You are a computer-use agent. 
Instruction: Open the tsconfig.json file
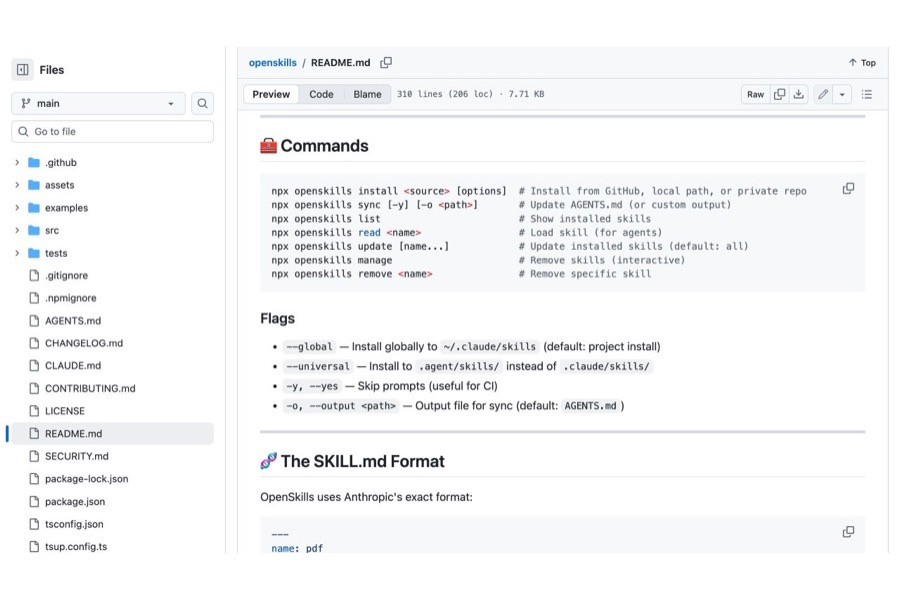point(74,524)
